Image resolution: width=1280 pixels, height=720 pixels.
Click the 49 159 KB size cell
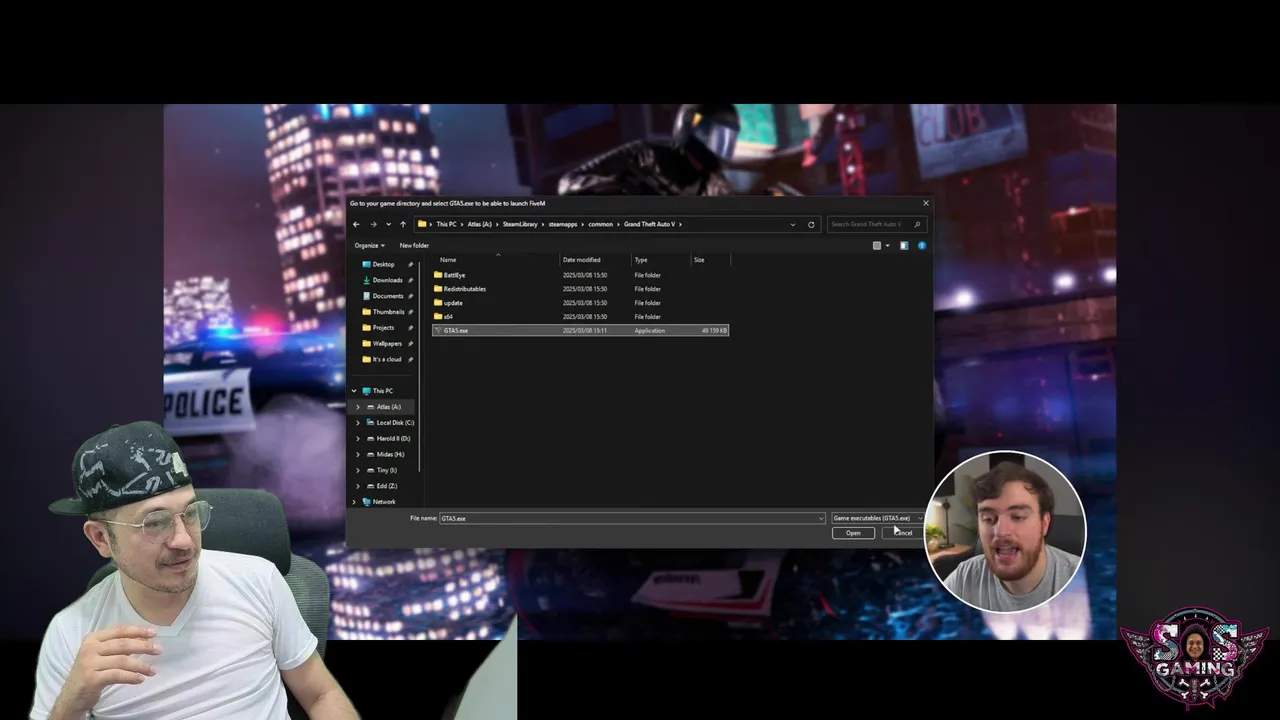coord(714,330)
